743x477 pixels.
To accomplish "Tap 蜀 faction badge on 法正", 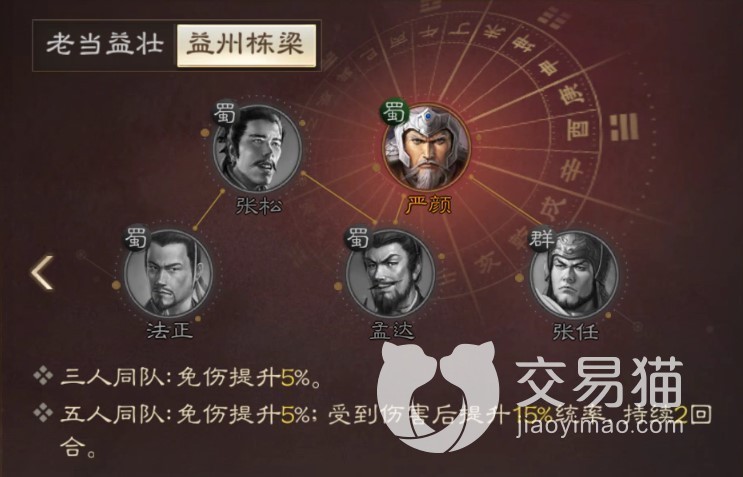I will pos(136,237).
